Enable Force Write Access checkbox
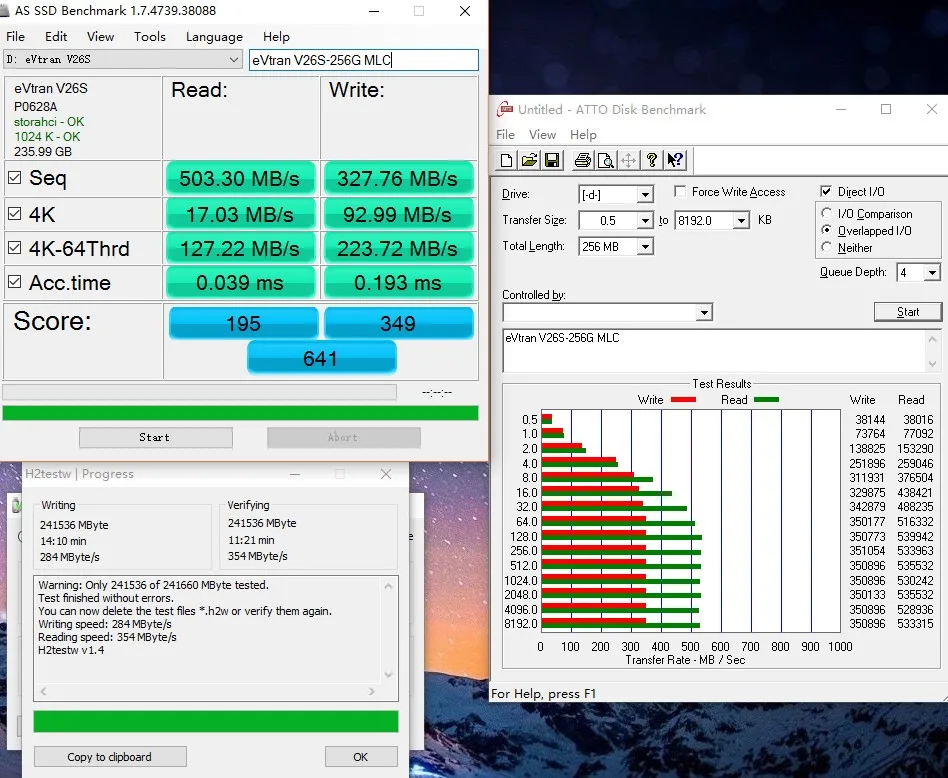Viewport: 948px width, 778px height. [x=680, y=192]
